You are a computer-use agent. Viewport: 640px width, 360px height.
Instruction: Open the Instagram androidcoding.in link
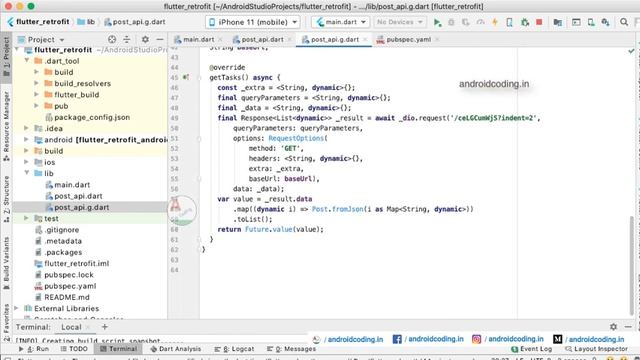508,339
